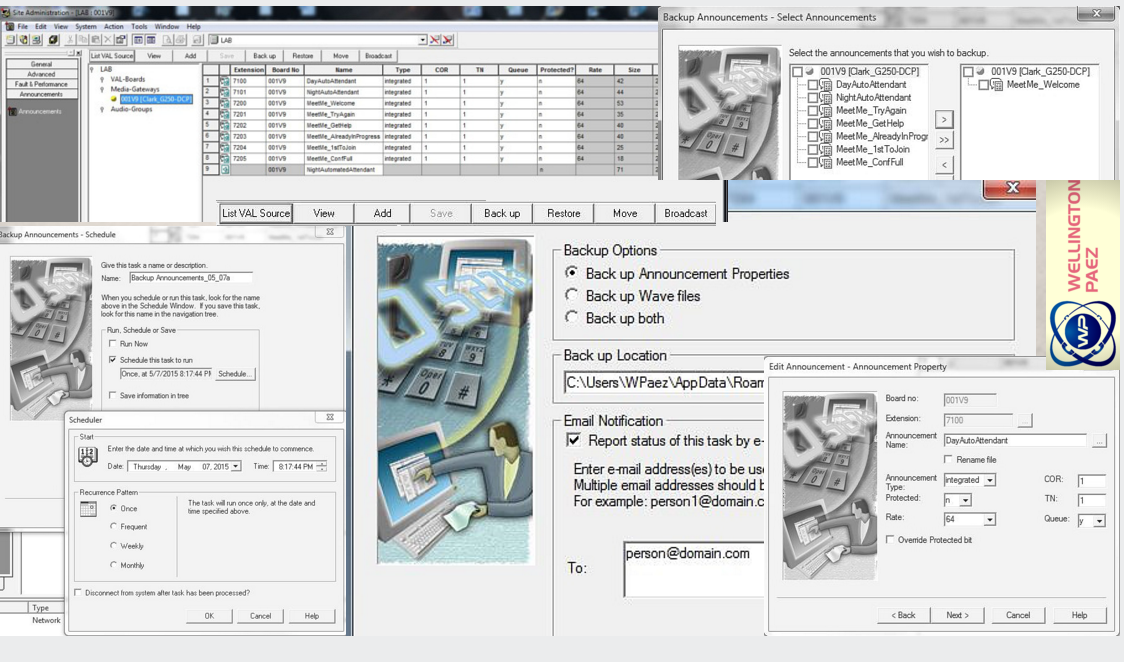1124x662 pixels.
Task: Open the Rate dropdown showing 64
Action: coord(990,519)
